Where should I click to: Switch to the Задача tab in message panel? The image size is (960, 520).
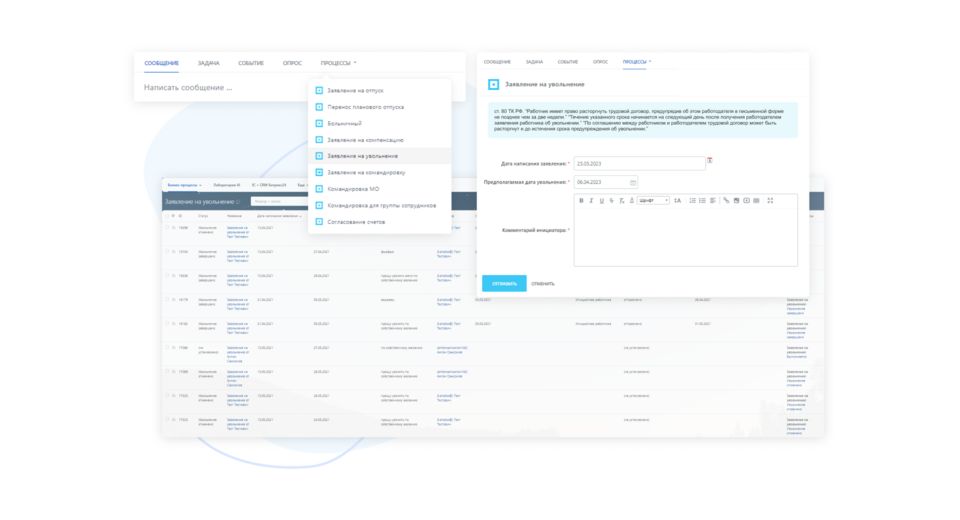(x=208, y=63)
